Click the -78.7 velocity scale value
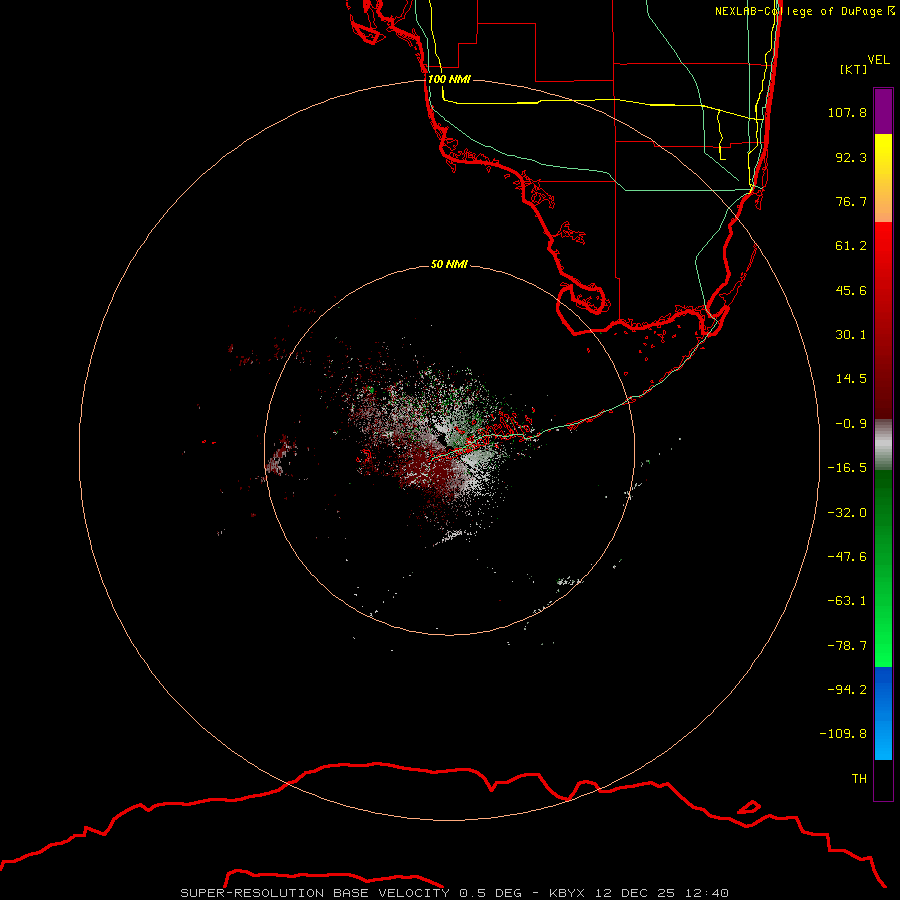 (x=847, y=646)
